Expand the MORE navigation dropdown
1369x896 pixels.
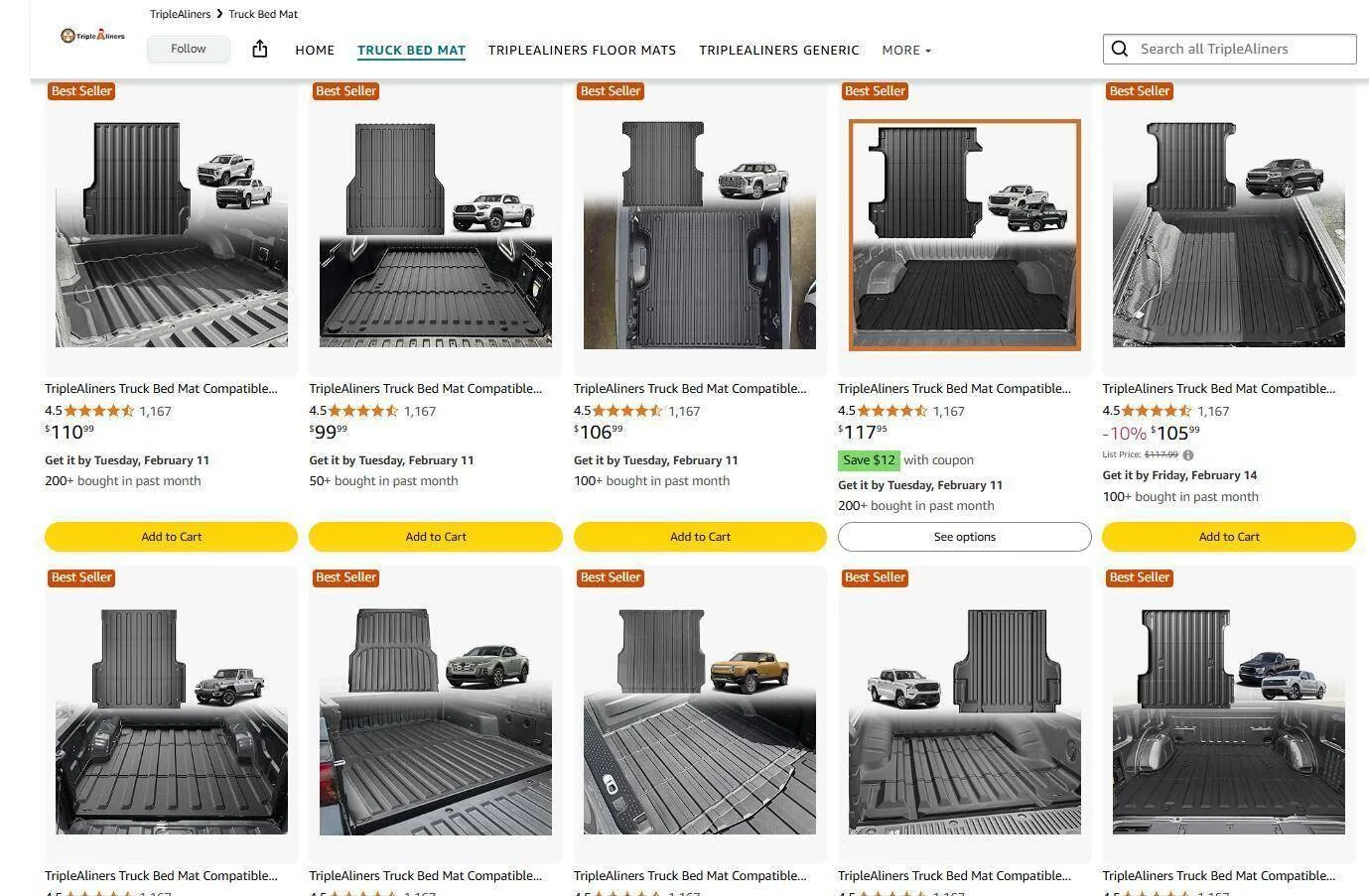[x=906, y=50]
